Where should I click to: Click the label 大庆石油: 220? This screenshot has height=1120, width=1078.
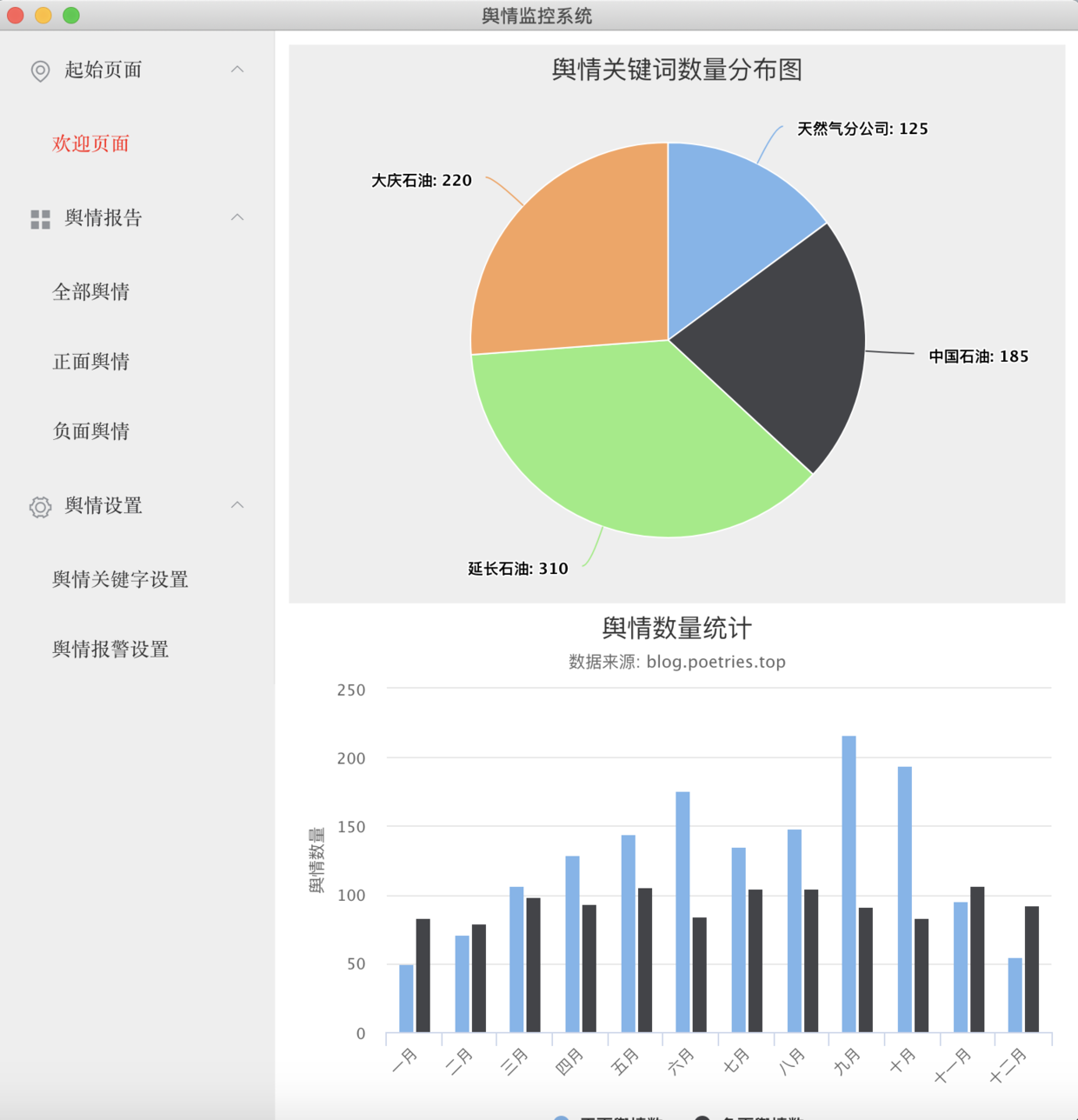[422, 181]
